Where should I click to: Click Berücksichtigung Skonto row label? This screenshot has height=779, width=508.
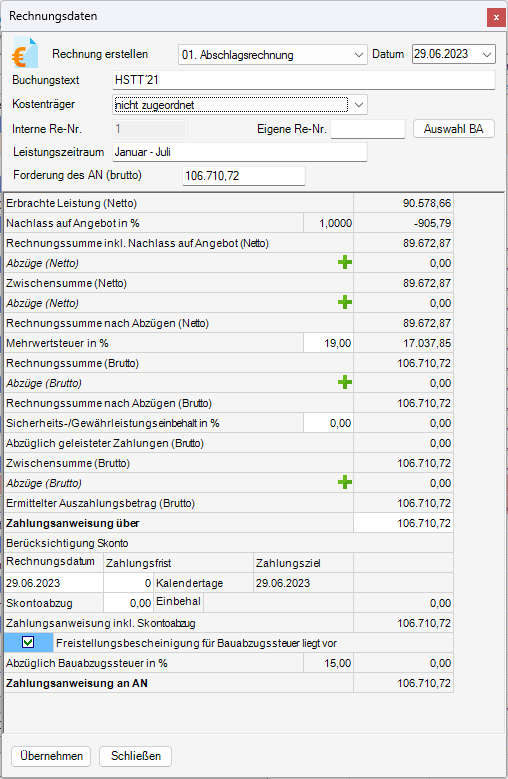[67, 543]
